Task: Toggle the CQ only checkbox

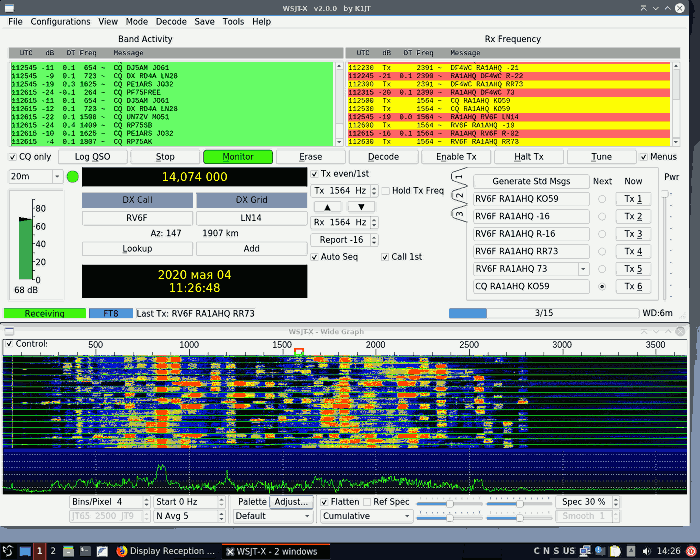Action: pos(13,157)
